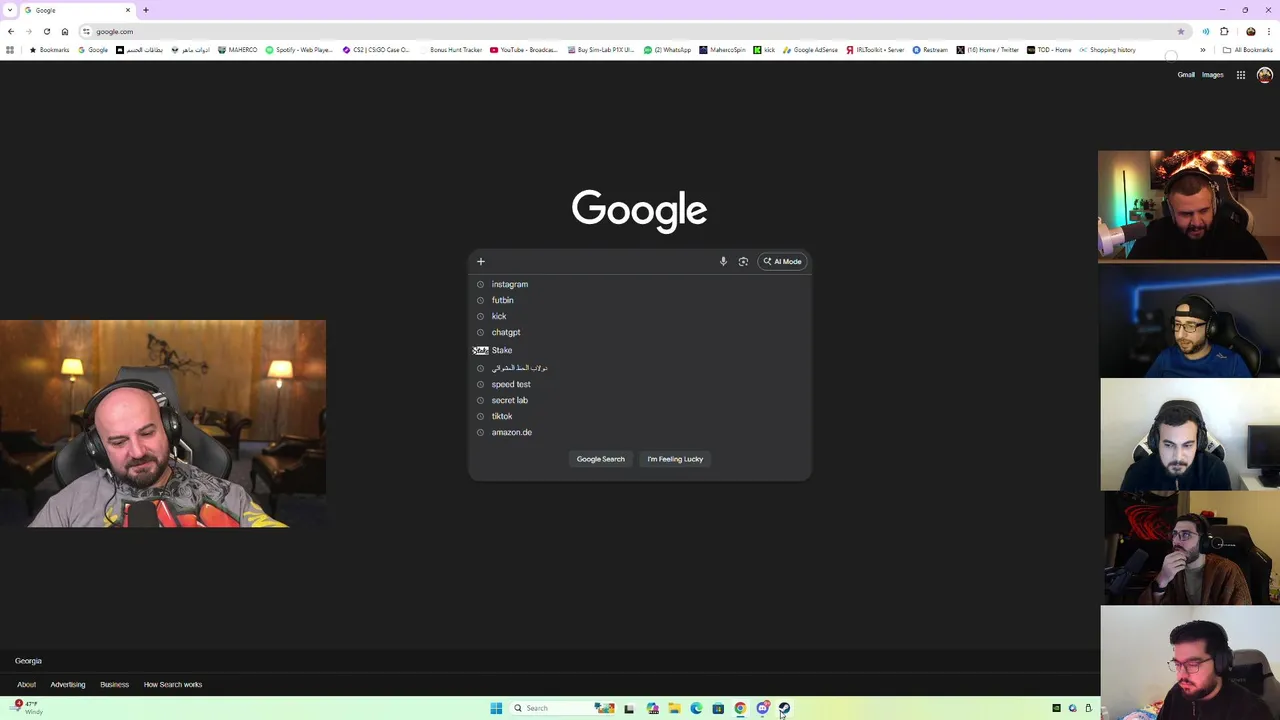Open the MAHERCO bookmark

coord(237,50)
